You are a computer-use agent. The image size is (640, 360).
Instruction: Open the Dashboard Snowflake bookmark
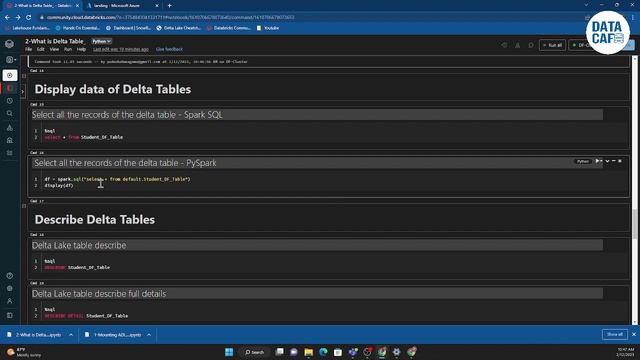pos(128,28)
